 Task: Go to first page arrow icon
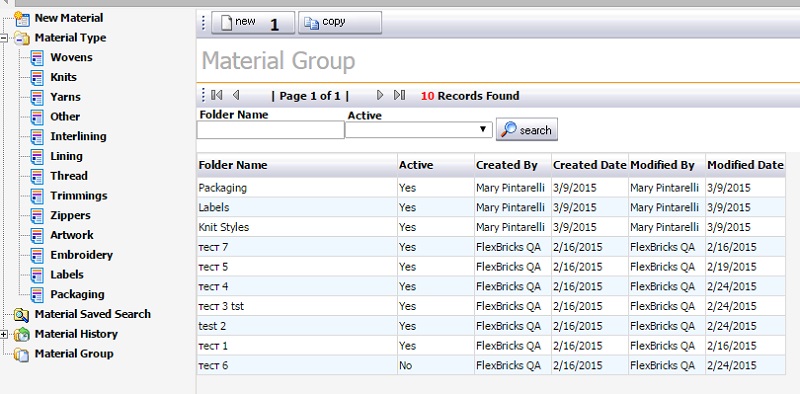[x=217, y=95]
